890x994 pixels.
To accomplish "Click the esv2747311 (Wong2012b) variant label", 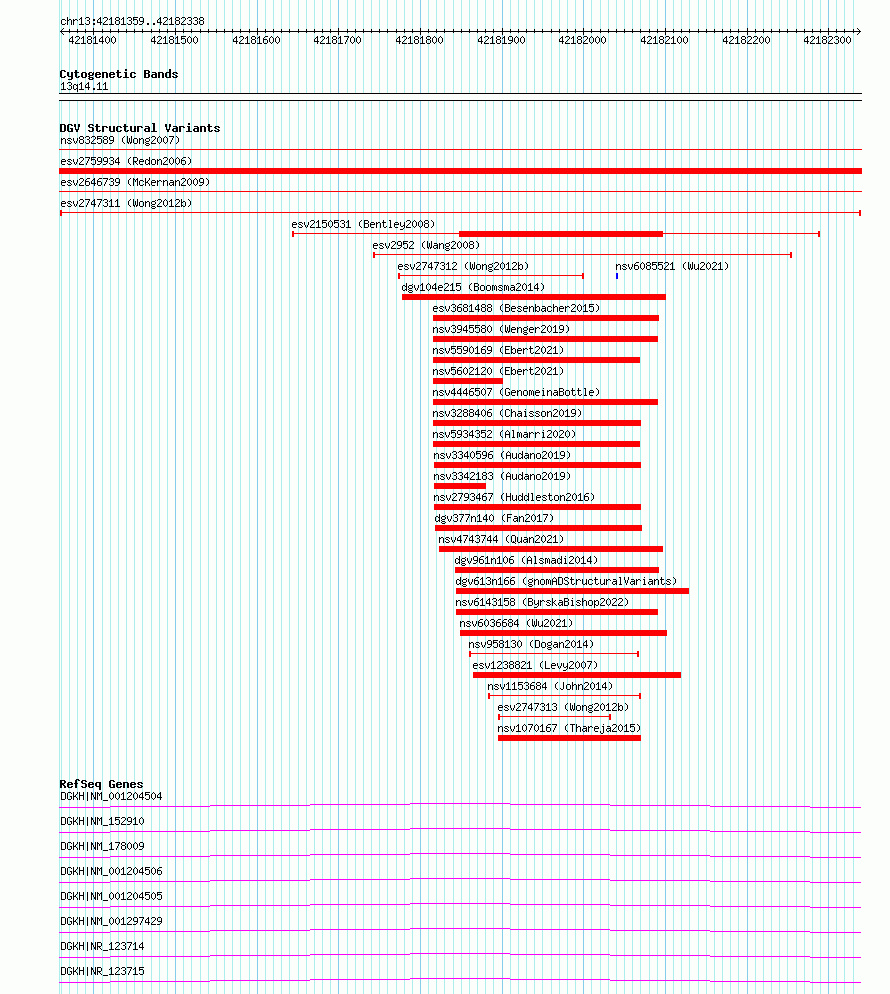I will 126,203.
